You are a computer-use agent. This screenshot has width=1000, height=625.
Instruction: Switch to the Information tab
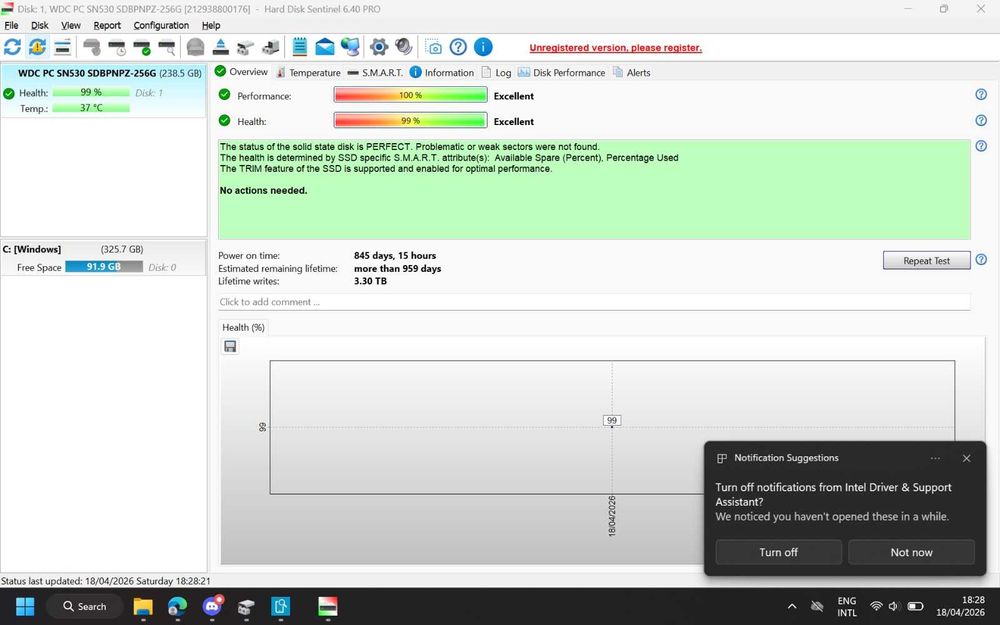tap(442, 73)
